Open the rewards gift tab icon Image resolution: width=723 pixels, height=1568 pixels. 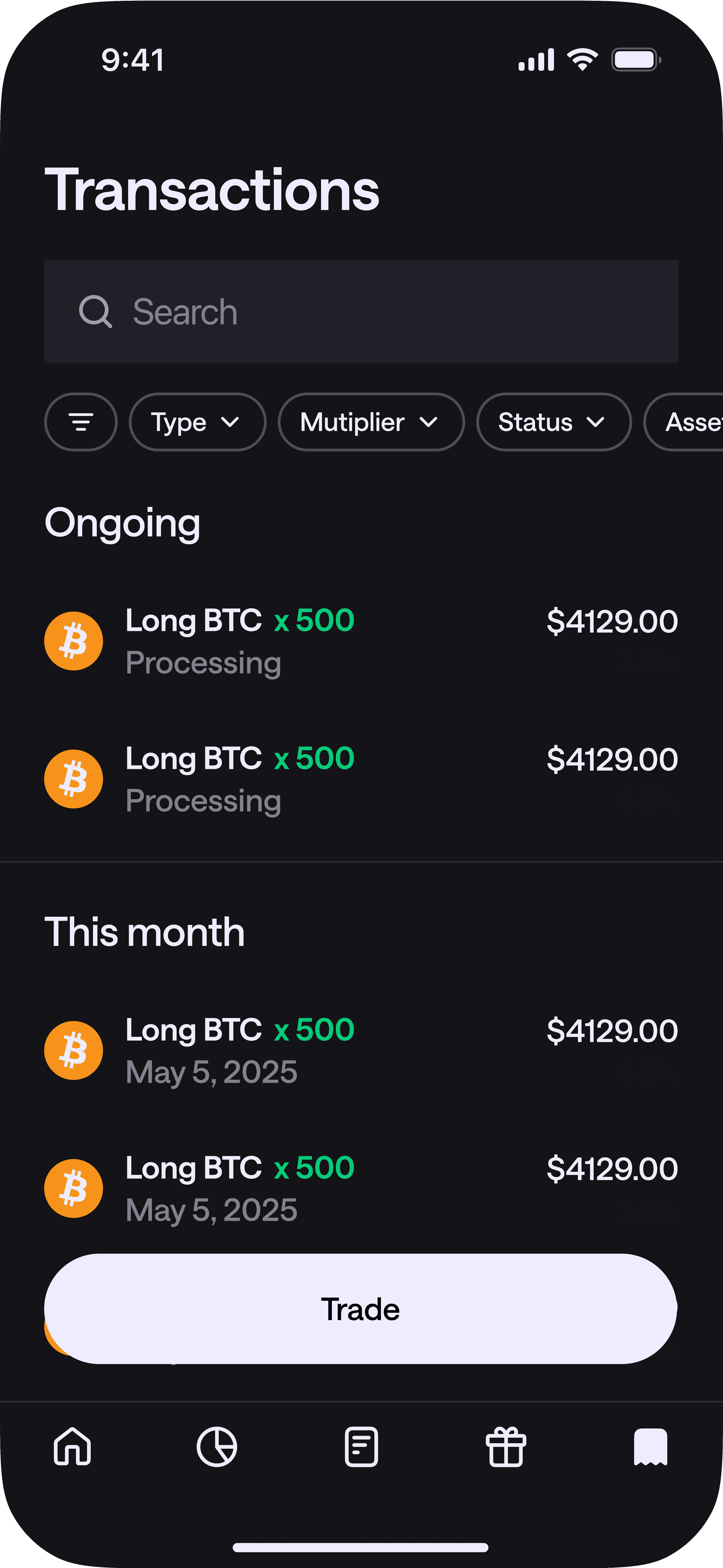coord(506,1446)
